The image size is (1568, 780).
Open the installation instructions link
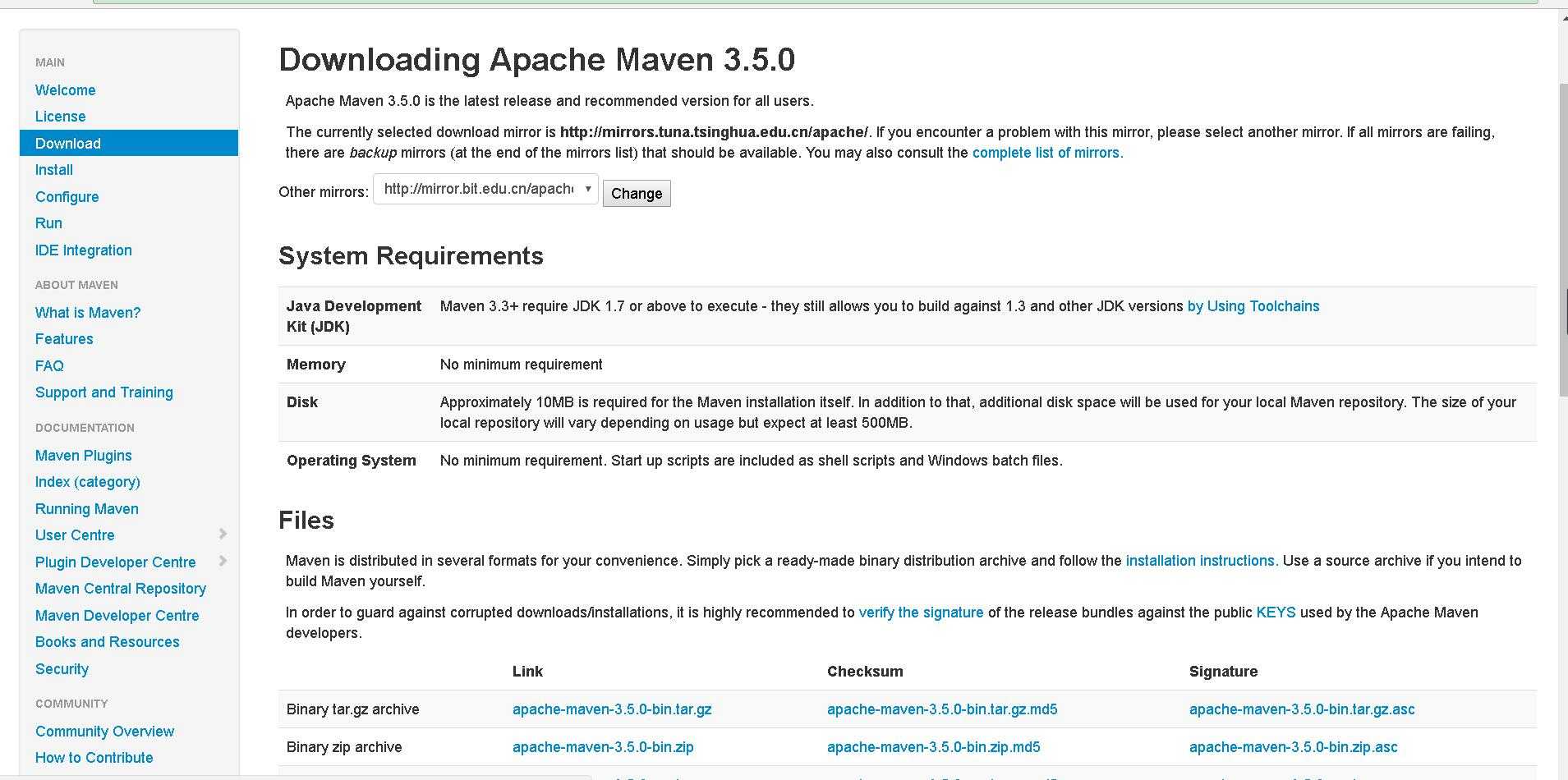pyautogui.click(x=1202, y=561)
